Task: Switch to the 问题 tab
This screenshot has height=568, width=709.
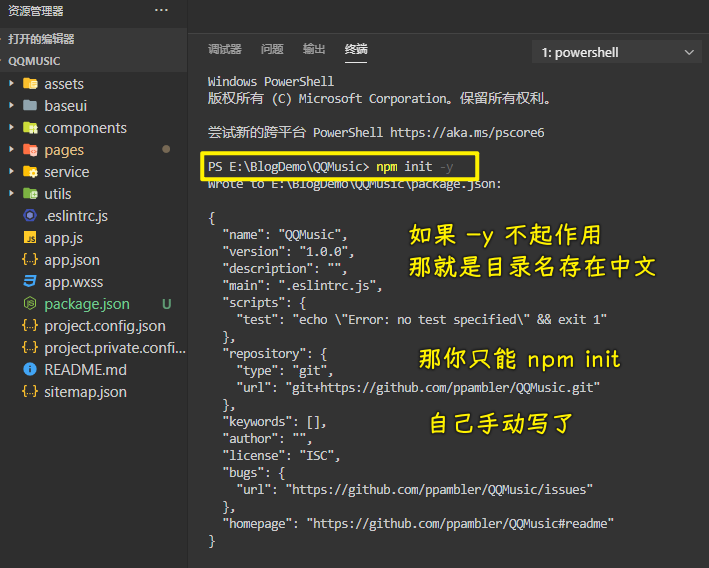Action: point(272,49)
